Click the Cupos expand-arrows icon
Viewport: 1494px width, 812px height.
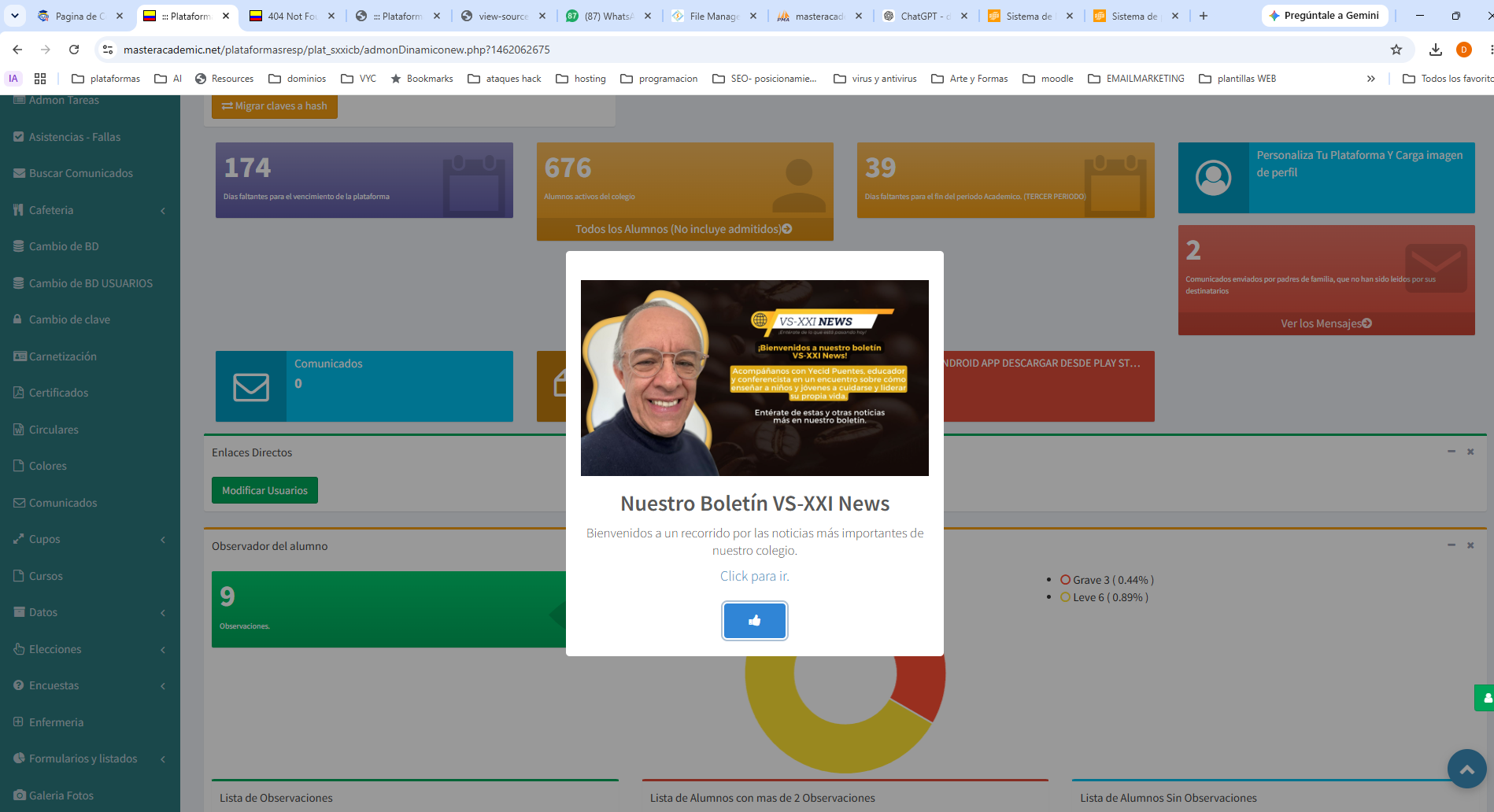19,539
